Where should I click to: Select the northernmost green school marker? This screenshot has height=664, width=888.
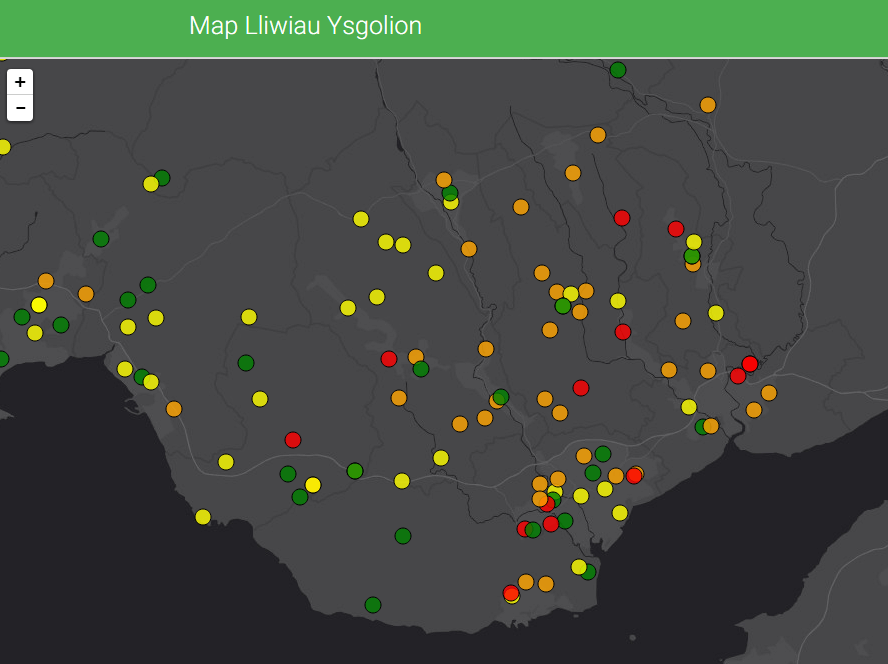point(618,70)
